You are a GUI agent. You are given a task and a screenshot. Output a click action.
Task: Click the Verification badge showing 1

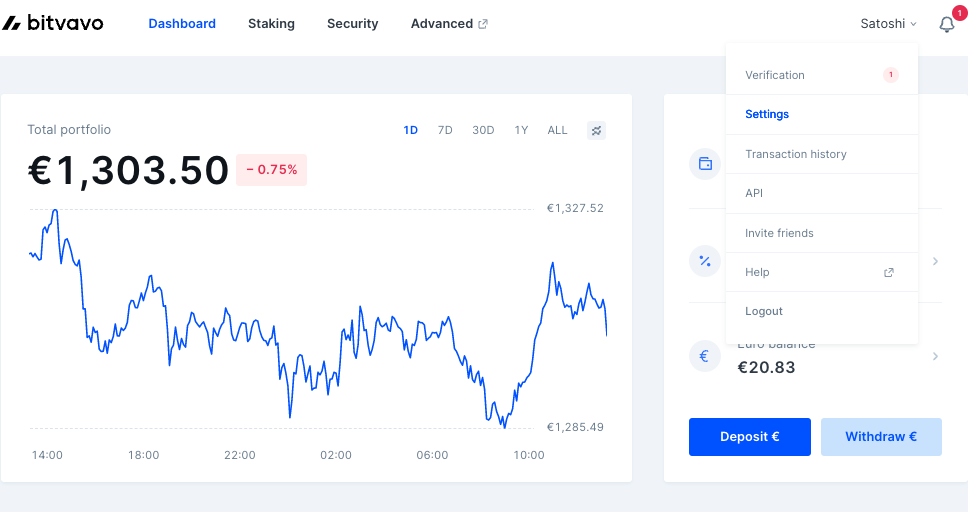[890, 75]
